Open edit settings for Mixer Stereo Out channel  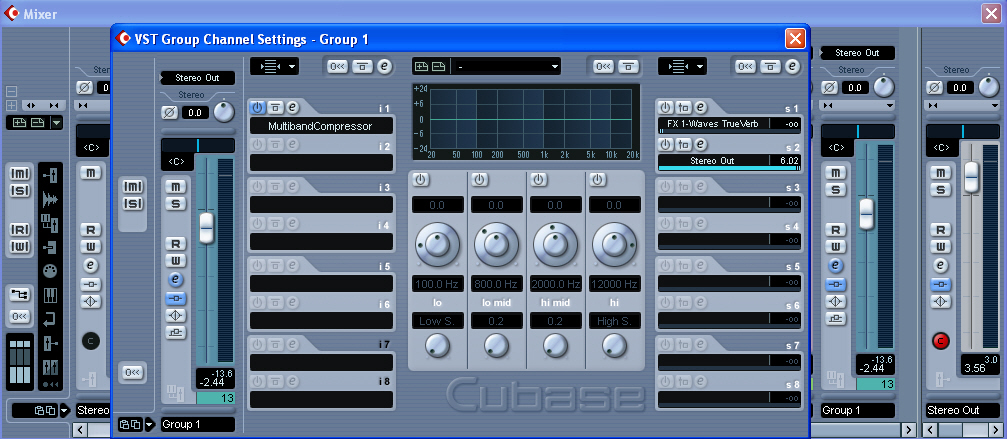[941, 265]
